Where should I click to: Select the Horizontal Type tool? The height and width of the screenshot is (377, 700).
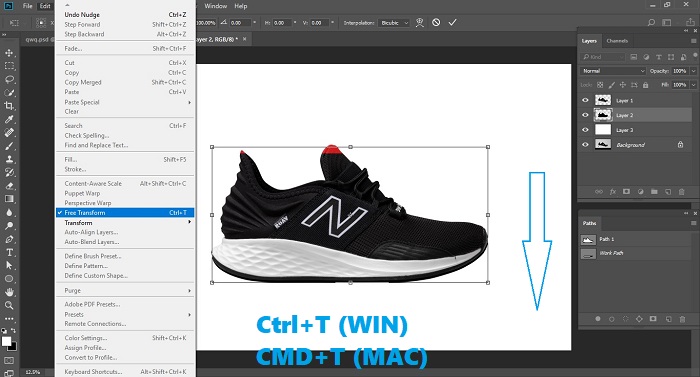click(x=9, y=252)
